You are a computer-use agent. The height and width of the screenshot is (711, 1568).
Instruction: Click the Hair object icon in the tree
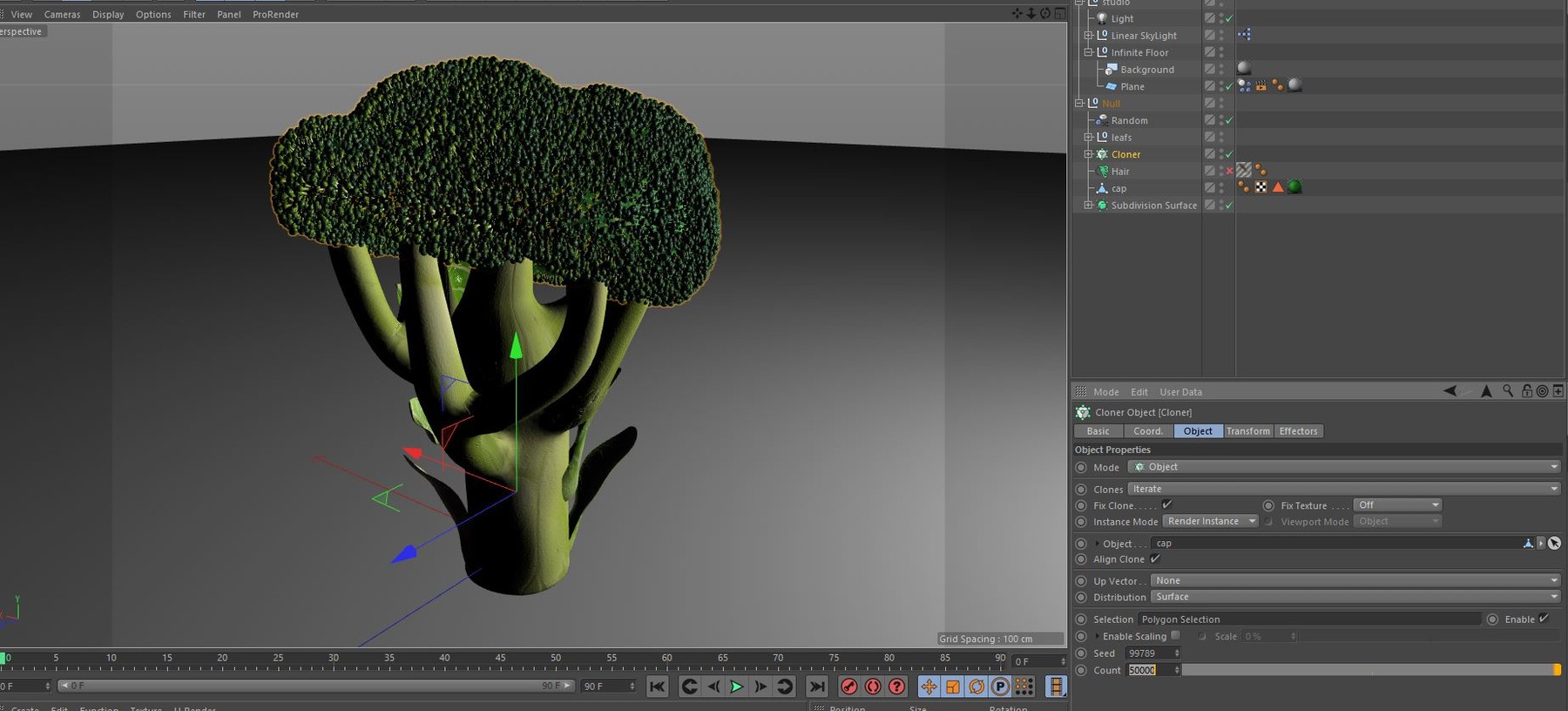pyautogui.click(x=1103, y=172)
